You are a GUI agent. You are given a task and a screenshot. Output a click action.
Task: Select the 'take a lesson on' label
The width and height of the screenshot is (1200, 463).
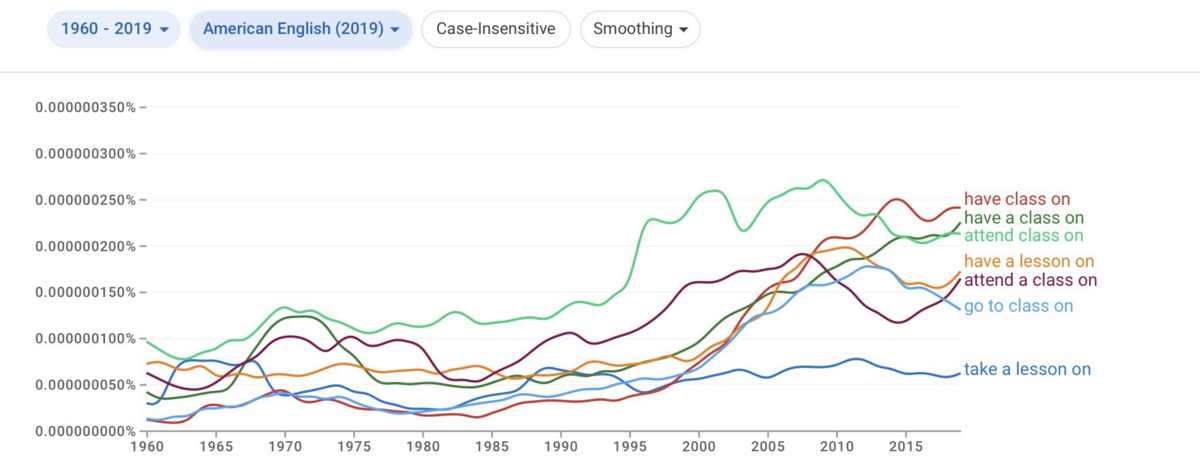click(1027, 370)
